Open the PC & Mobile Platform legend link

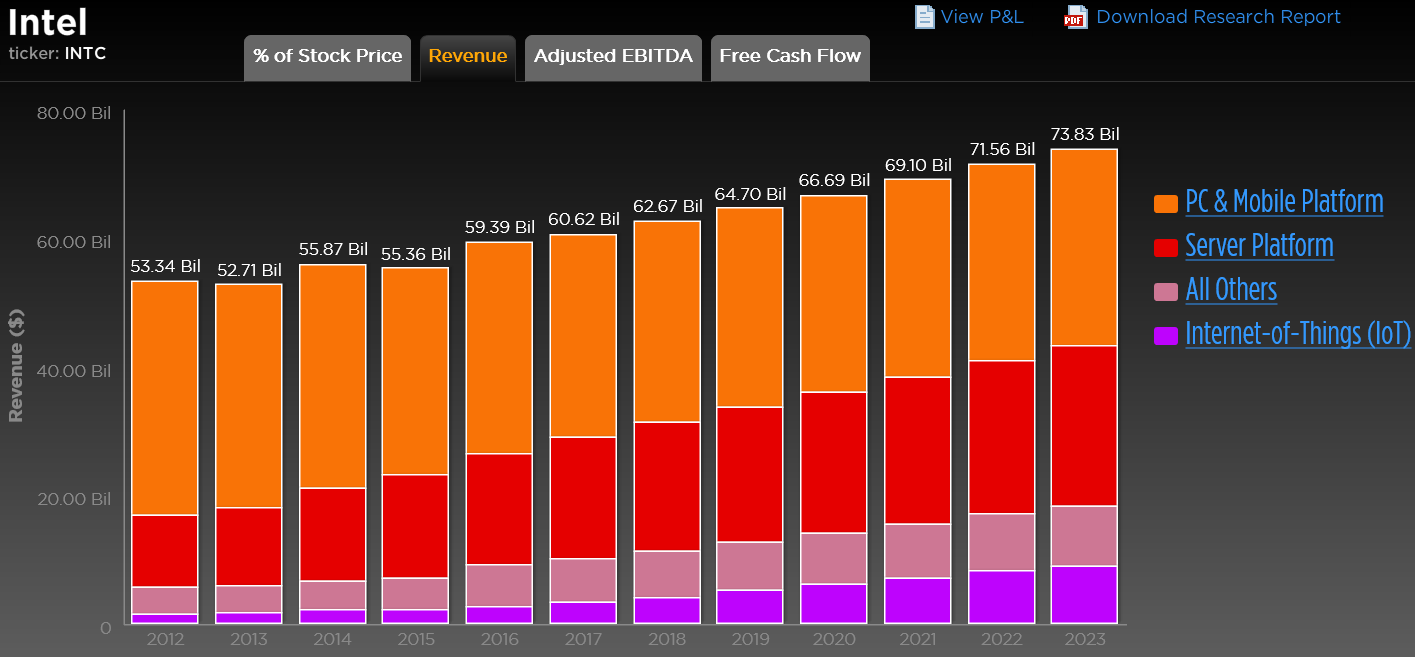pyautogui.click(x=1284, y=202)
